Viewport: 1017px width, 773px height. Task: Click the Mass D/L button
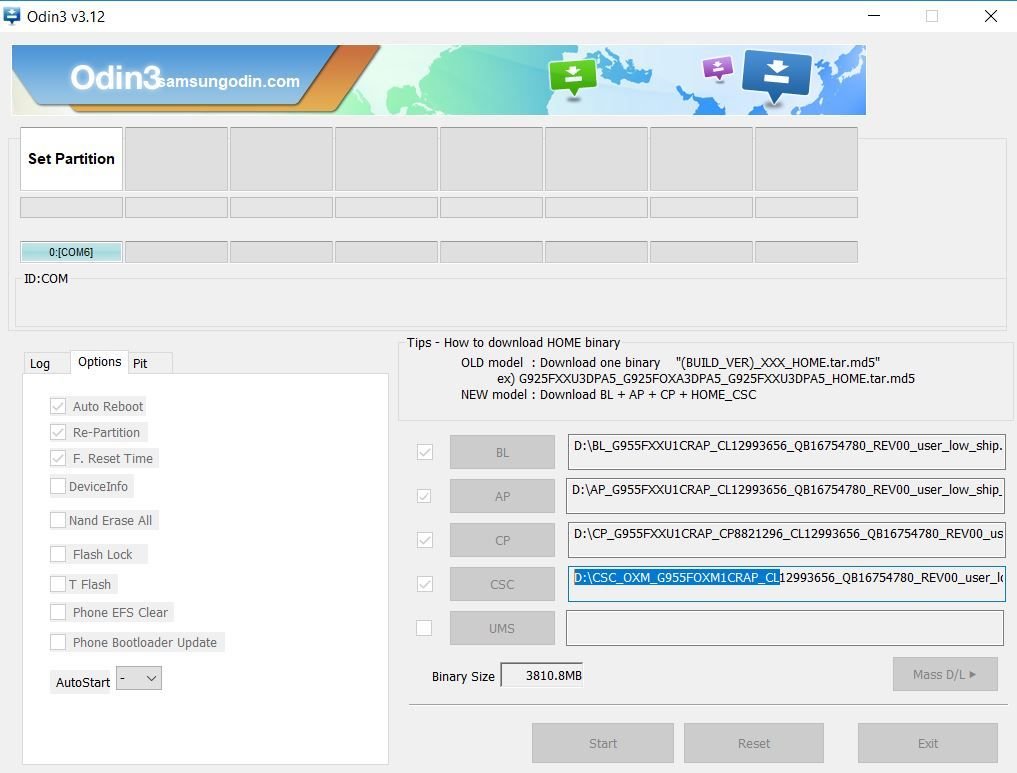point(945,674)
